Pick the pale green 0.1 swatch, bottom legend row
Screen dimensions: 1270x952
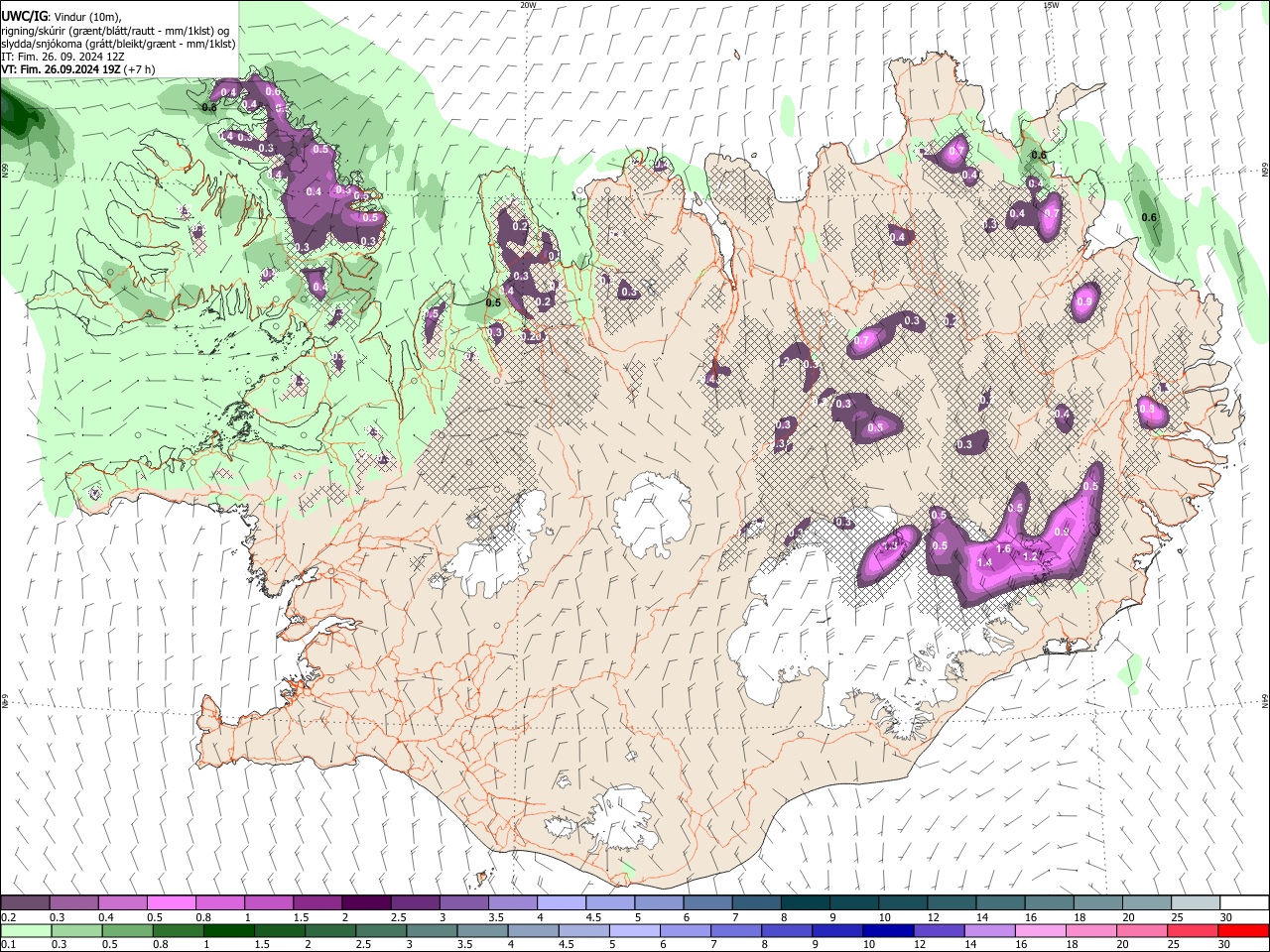point(26,930)
